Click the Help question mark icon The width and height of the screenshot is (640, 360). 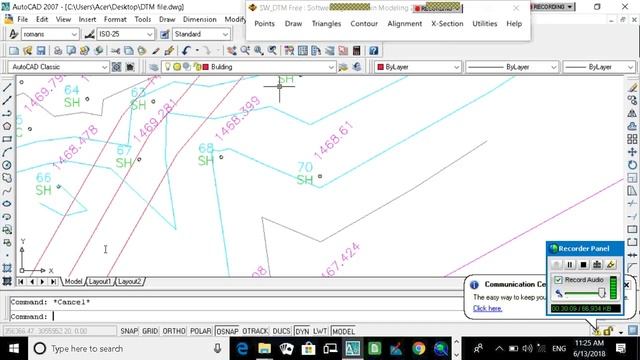pos(373,51)
